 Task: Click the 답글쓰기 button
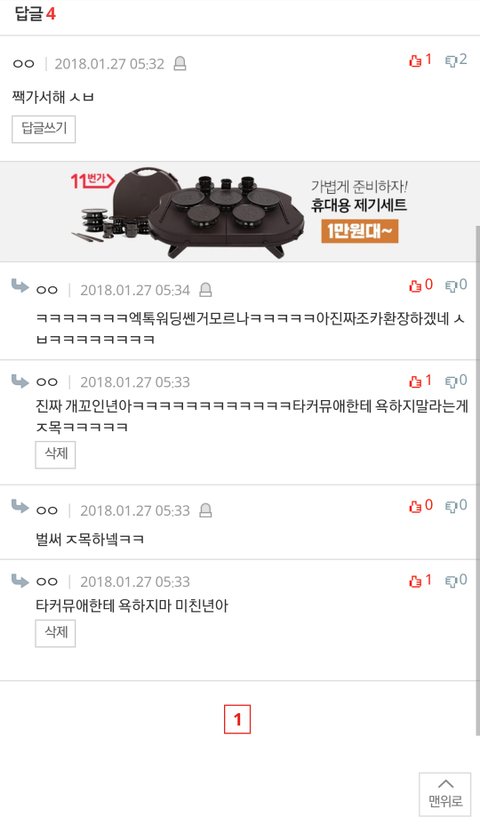pyautogui.click(x=44, y=130)
